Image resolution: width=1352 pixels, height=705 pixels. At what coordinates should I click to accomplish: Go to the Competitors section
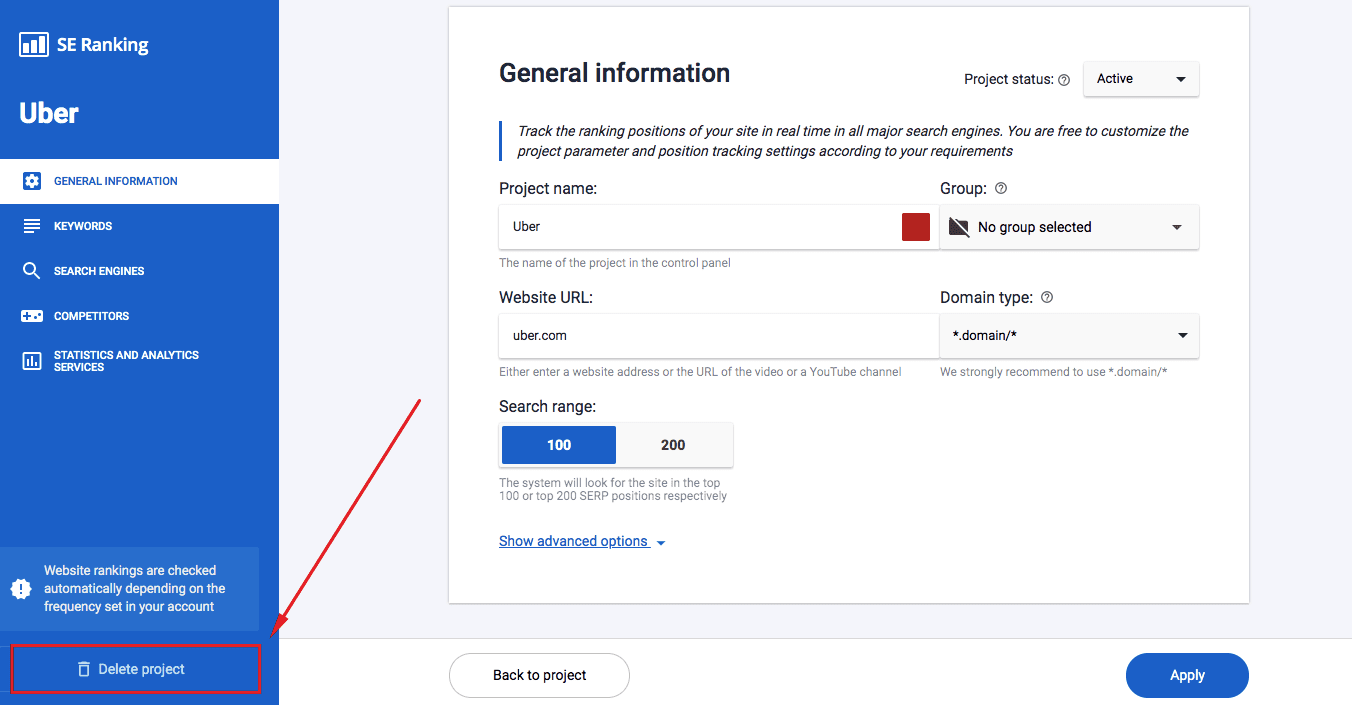click(140, 316)
